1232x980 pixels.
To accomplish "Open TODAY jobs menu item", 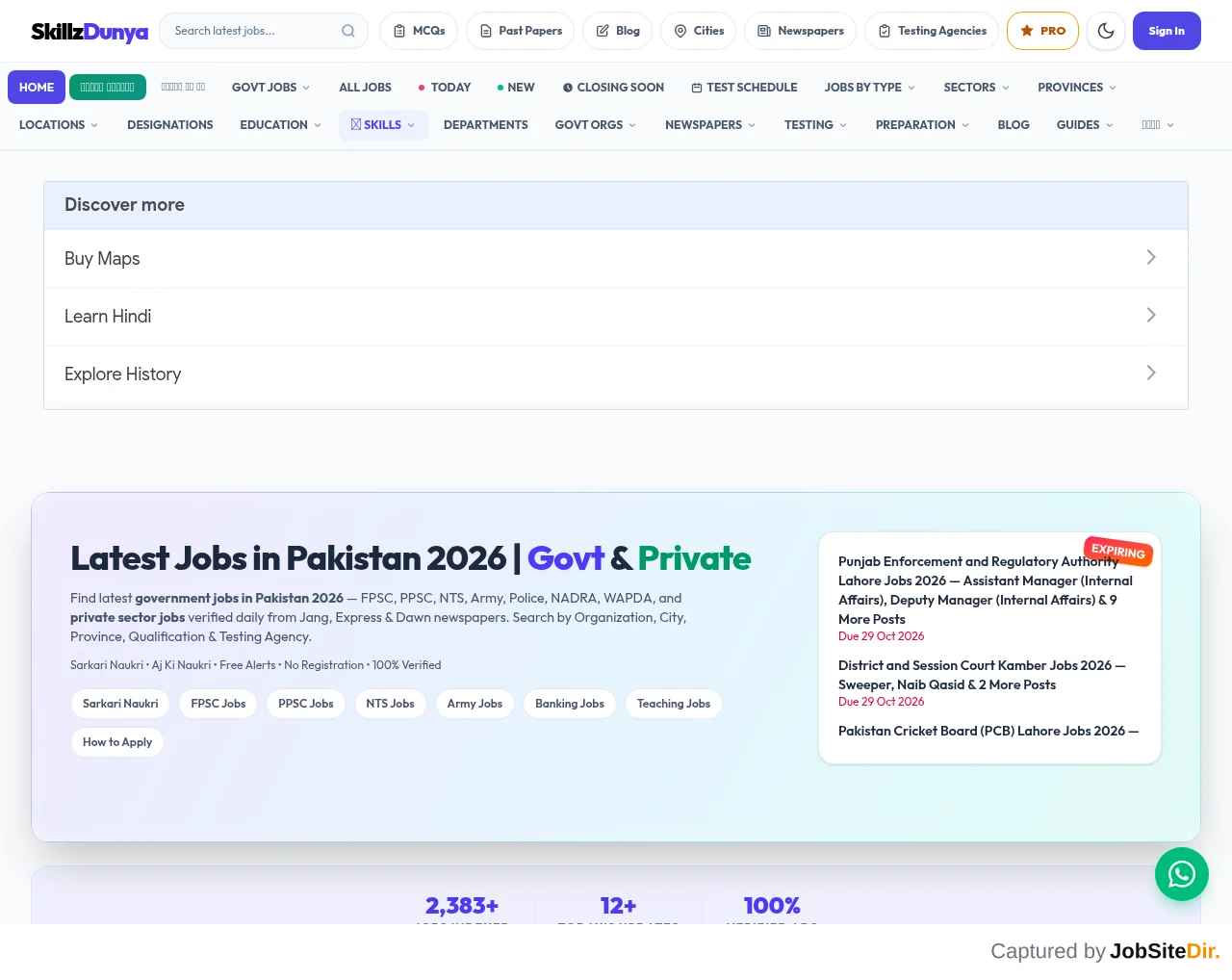I will pyautogui.click(x=444, y=88).
